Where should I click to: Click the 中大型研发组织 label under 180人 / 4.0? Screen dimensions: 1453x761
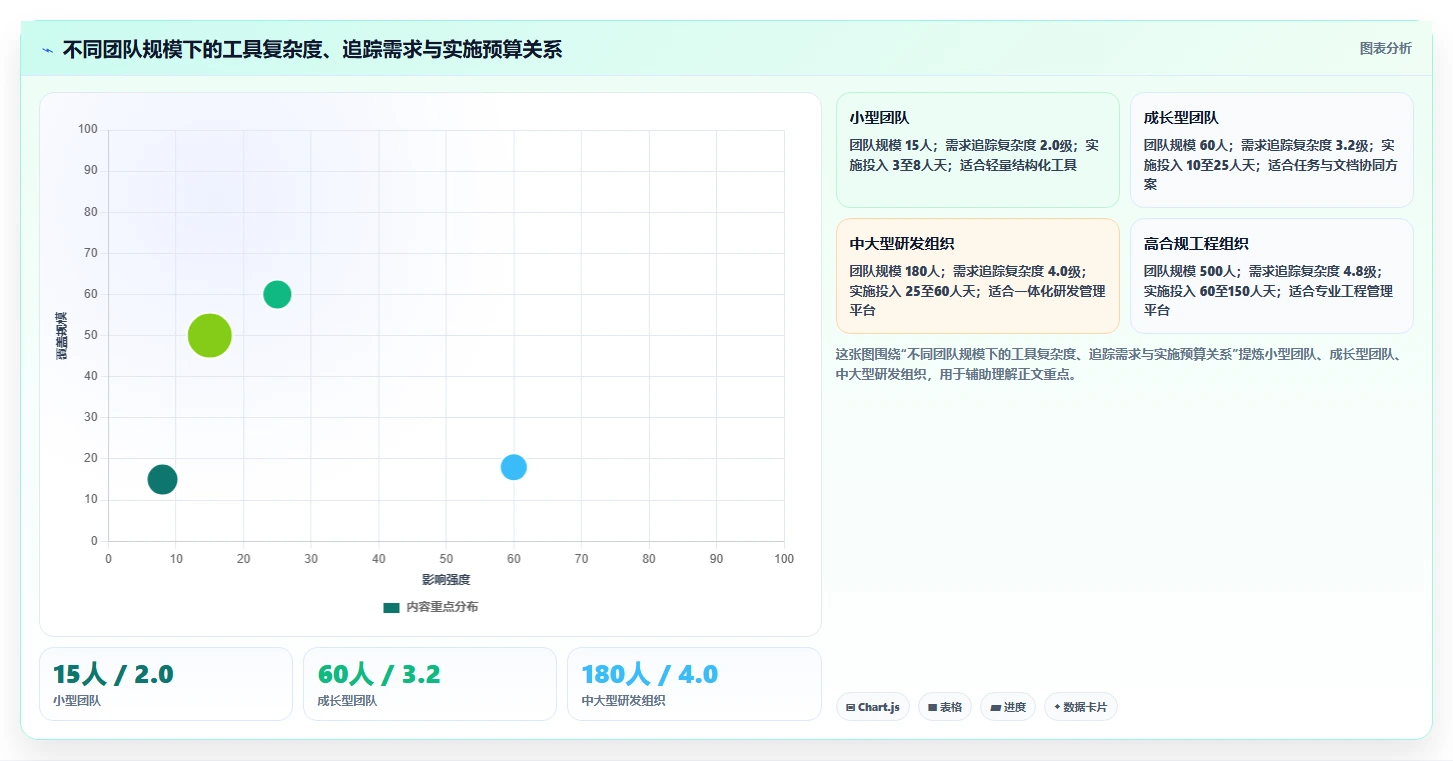point(623,701)
